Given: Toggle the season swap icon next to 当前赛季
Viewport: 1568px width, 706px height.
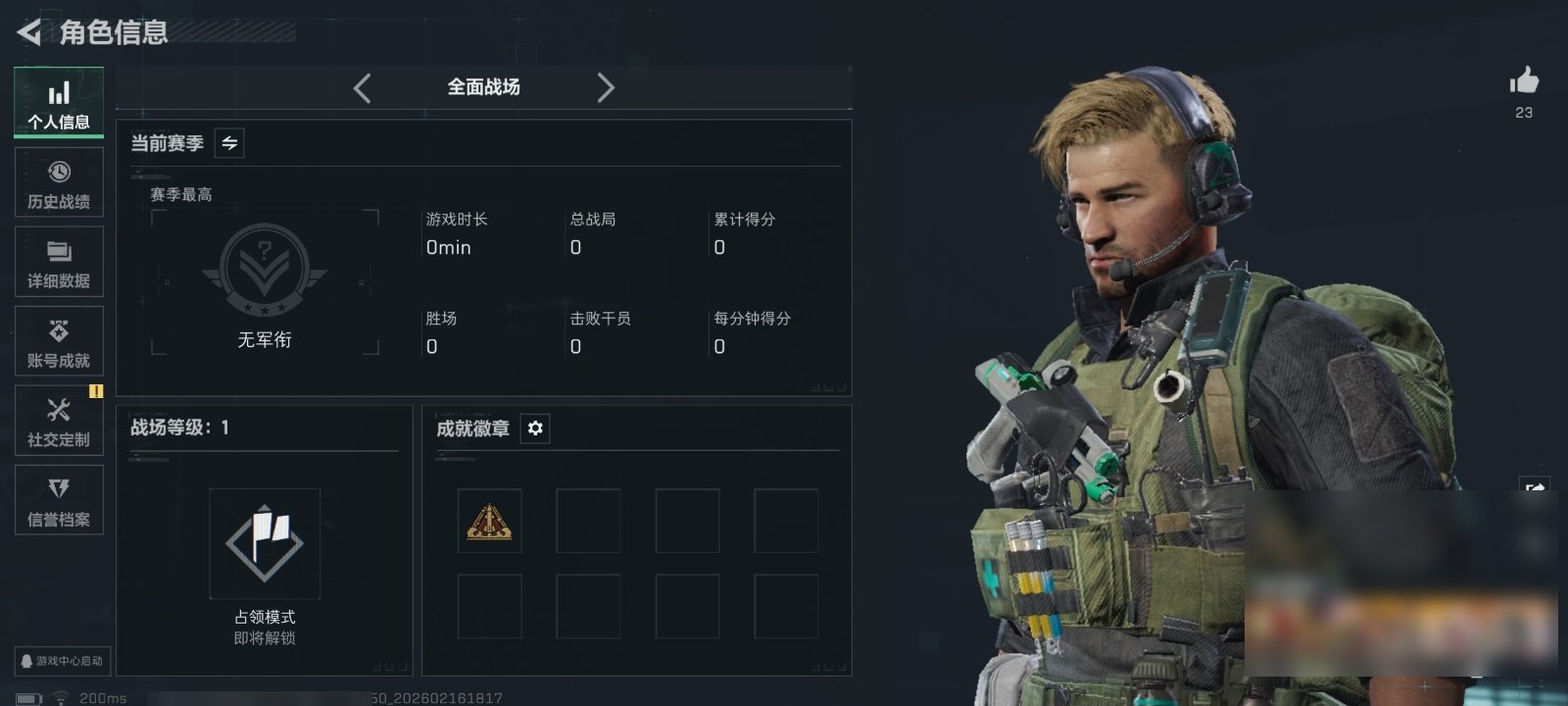Looking at the screenshot, I should [229, 143].
